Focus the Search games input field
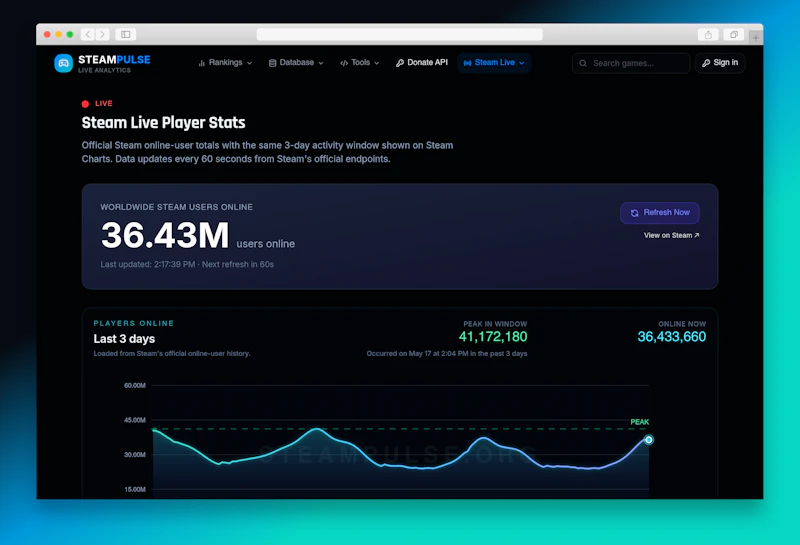The height and width of the screenshot is (545, 800). click(631, 63)
